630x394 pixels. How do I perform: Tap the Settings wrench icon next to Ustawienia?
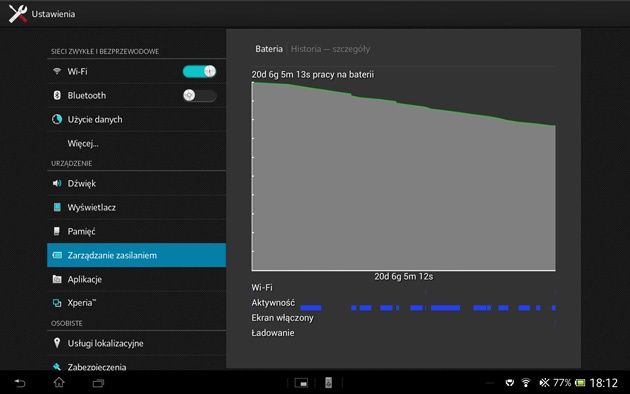(x=18, y=14)
